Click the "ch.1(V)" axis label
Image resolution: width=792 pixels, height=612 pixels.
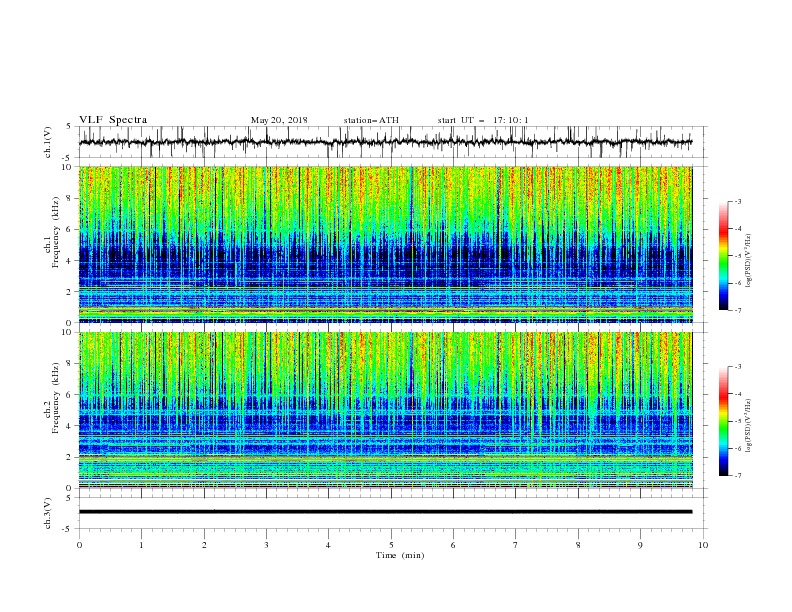tap(48, 142)
